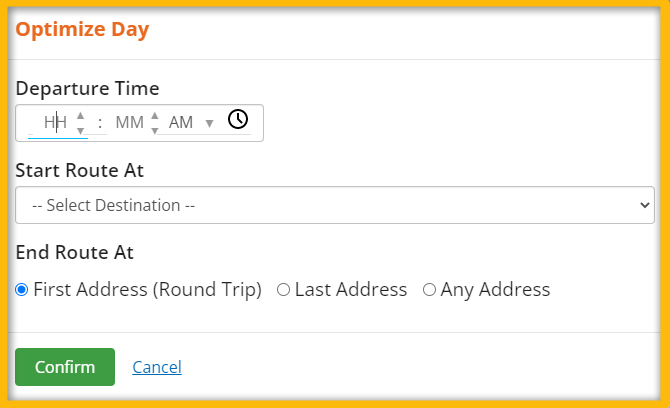Image resolution: width=670 pixels, height=408 pixels.
Task: Confirm the day optimization
Action: [x=65, y=367]
